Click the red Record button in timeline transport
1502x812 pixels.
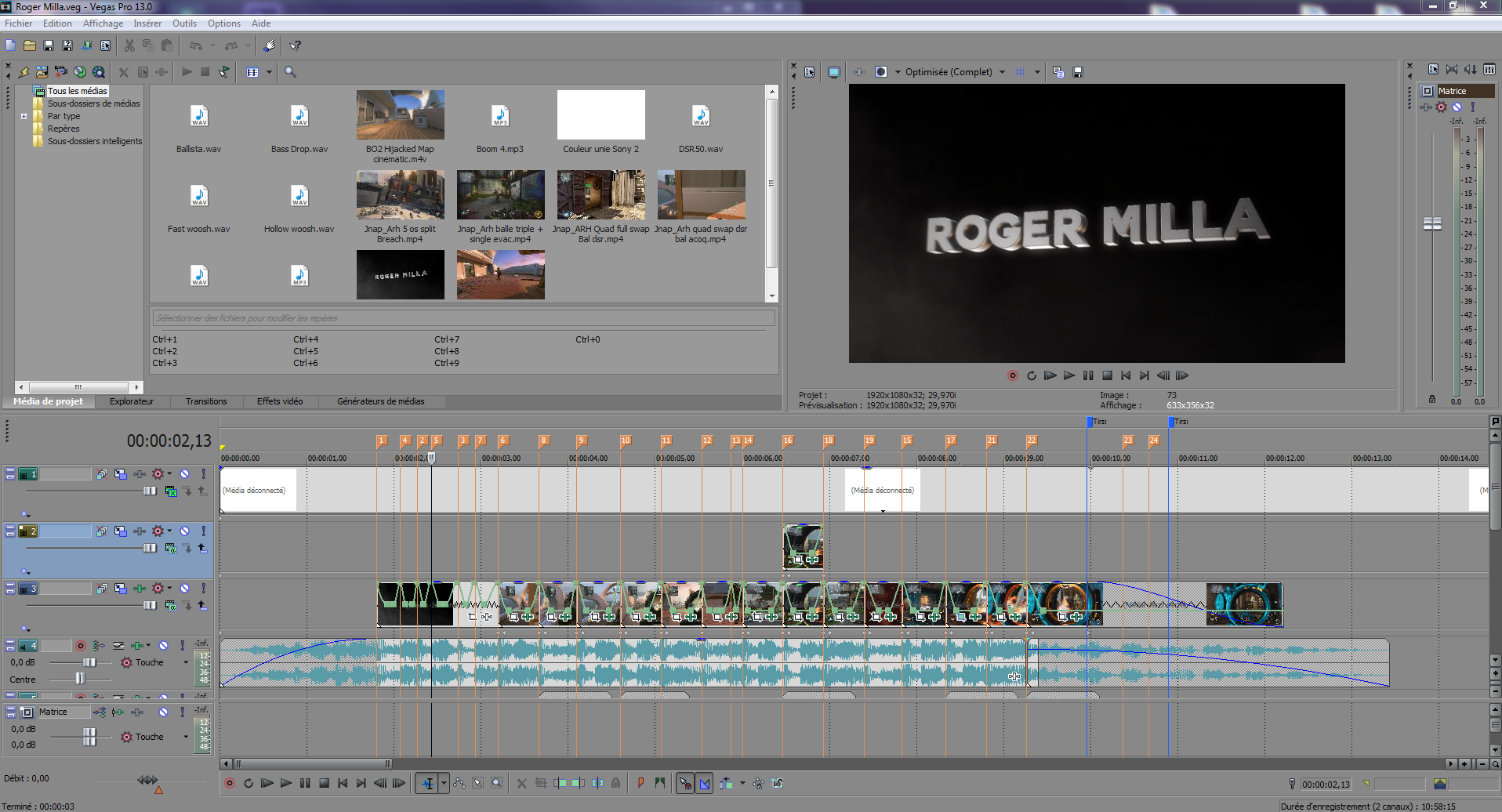(230, 783)
